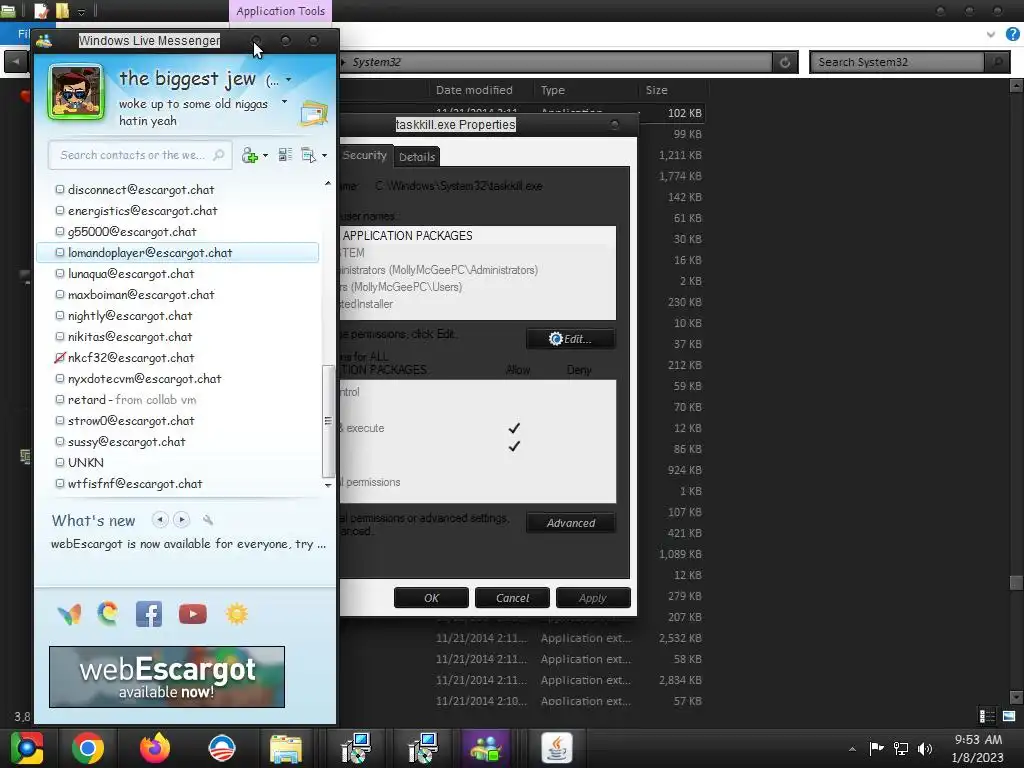The height and width of the screenshot is (768, 1024).
Task: Click the volume speaker tray icon
Action: pyautogui.click(x=925, y=748)
